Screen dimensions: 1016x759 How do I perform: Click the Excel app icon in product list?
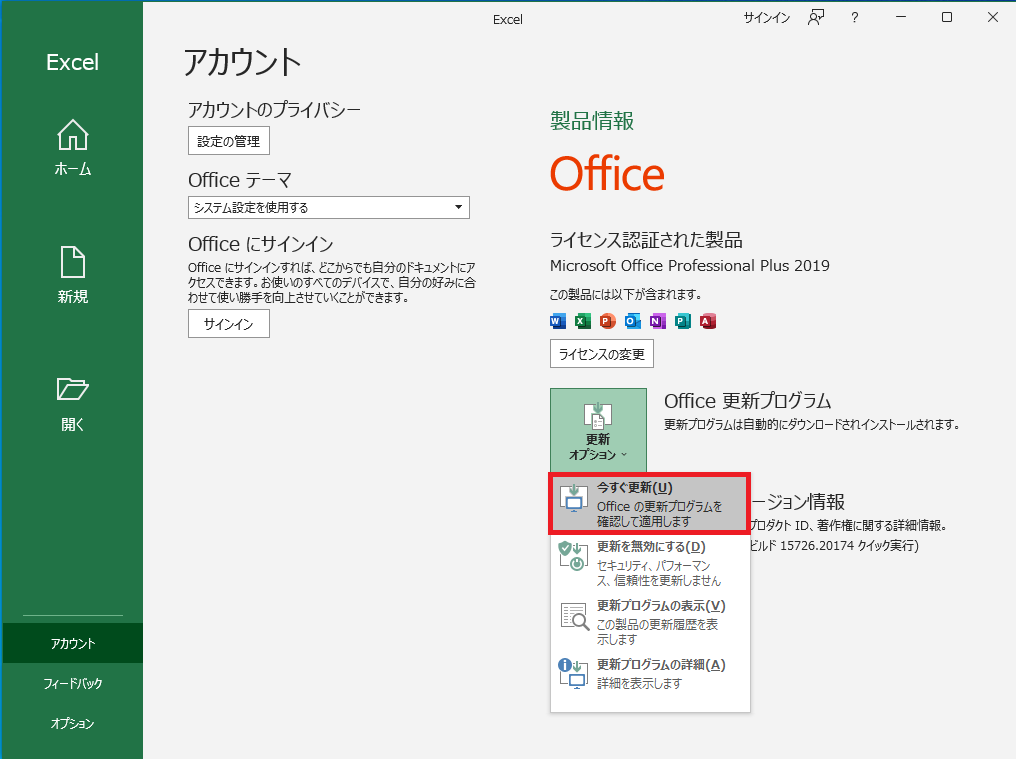pos(583,321)
